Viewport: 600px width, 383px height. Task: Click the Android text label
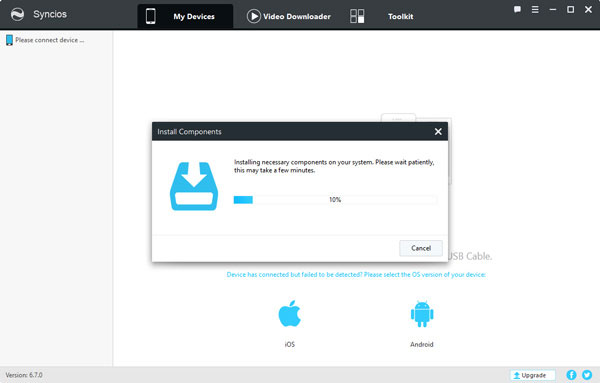[422, 344]
